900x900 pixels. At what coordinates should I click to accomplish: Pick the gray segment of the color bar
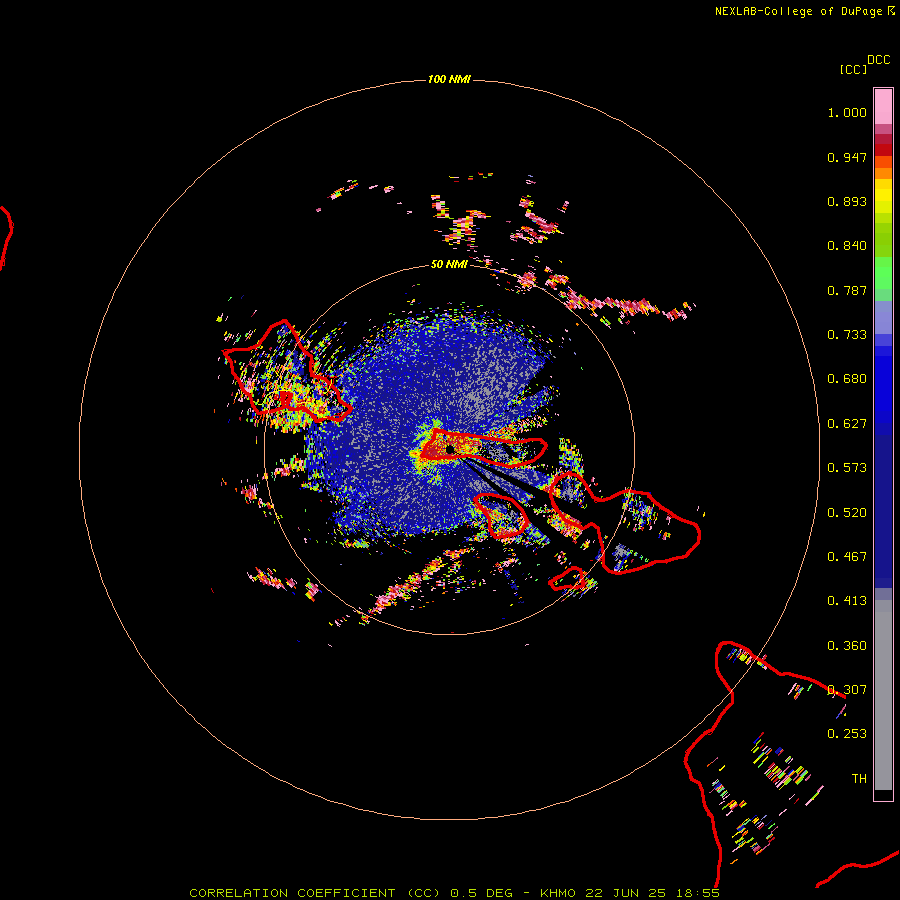[x=883, y=695]
